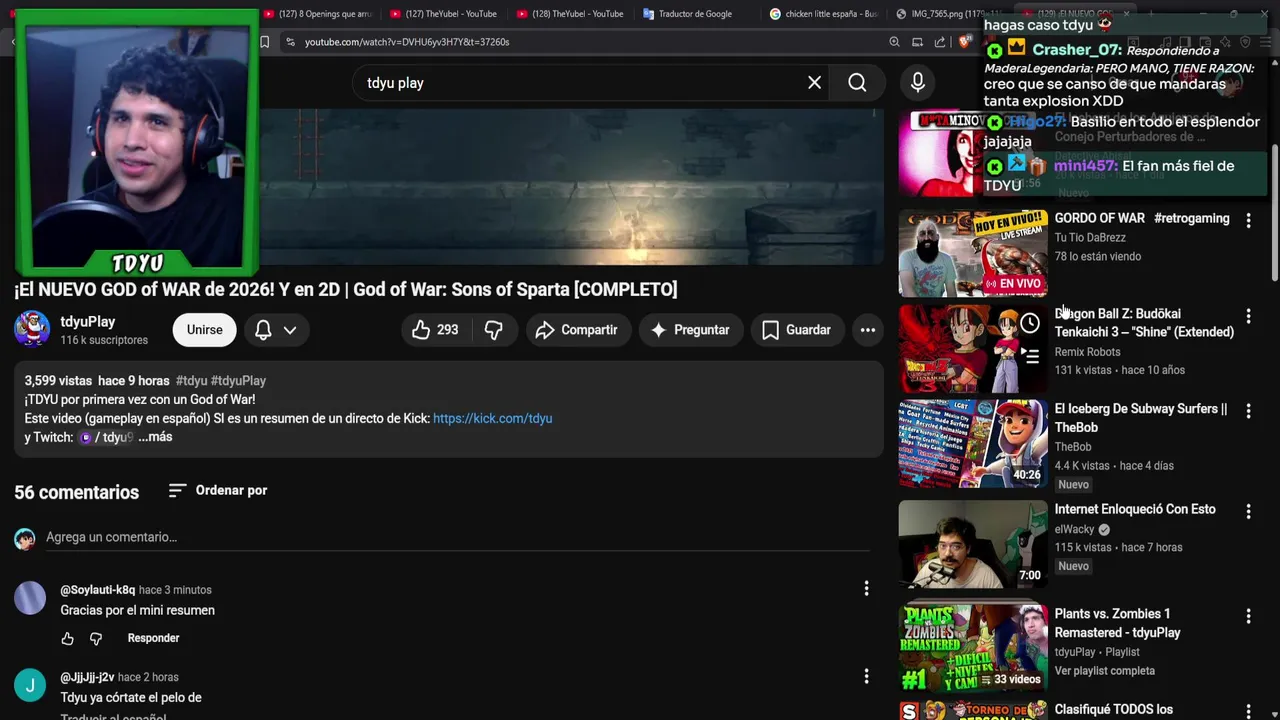This screenshot has height=720, width=1280.
Task: Open @JjjJjj-j2v commenter profile avatar
Action: 30,685
